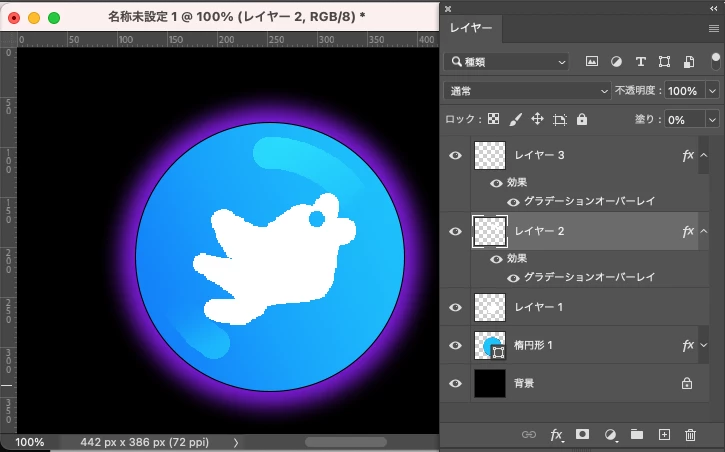Click the link layers icon
Image resolution: width=725 pixels, height=452 pixels.
click(528, 434)
